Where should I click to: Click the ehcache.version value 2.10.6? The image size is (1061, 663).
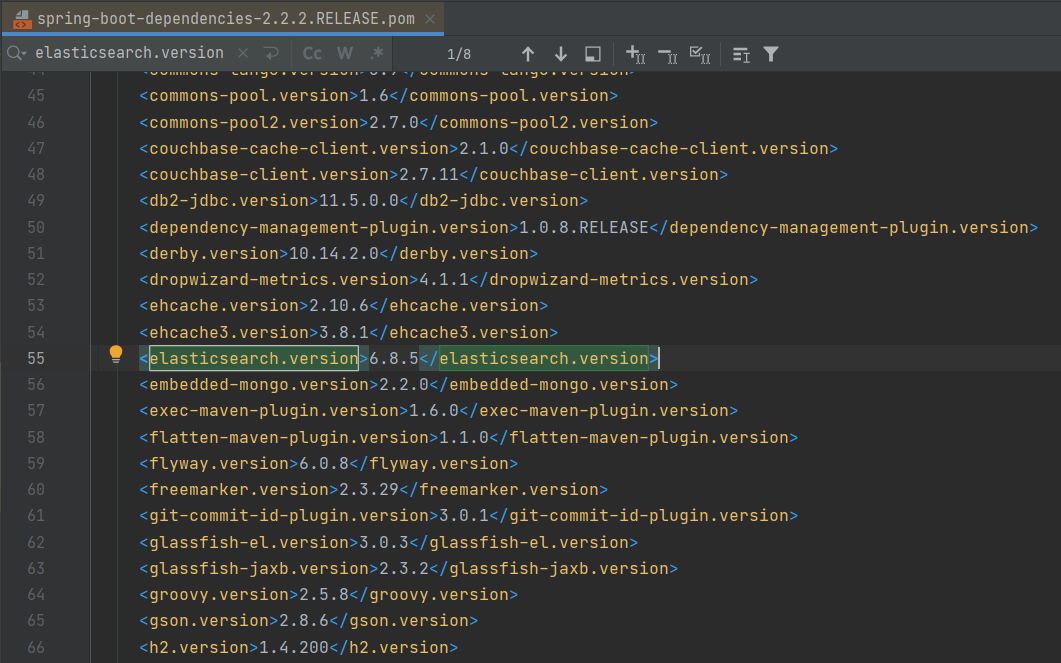coord(339,306)
